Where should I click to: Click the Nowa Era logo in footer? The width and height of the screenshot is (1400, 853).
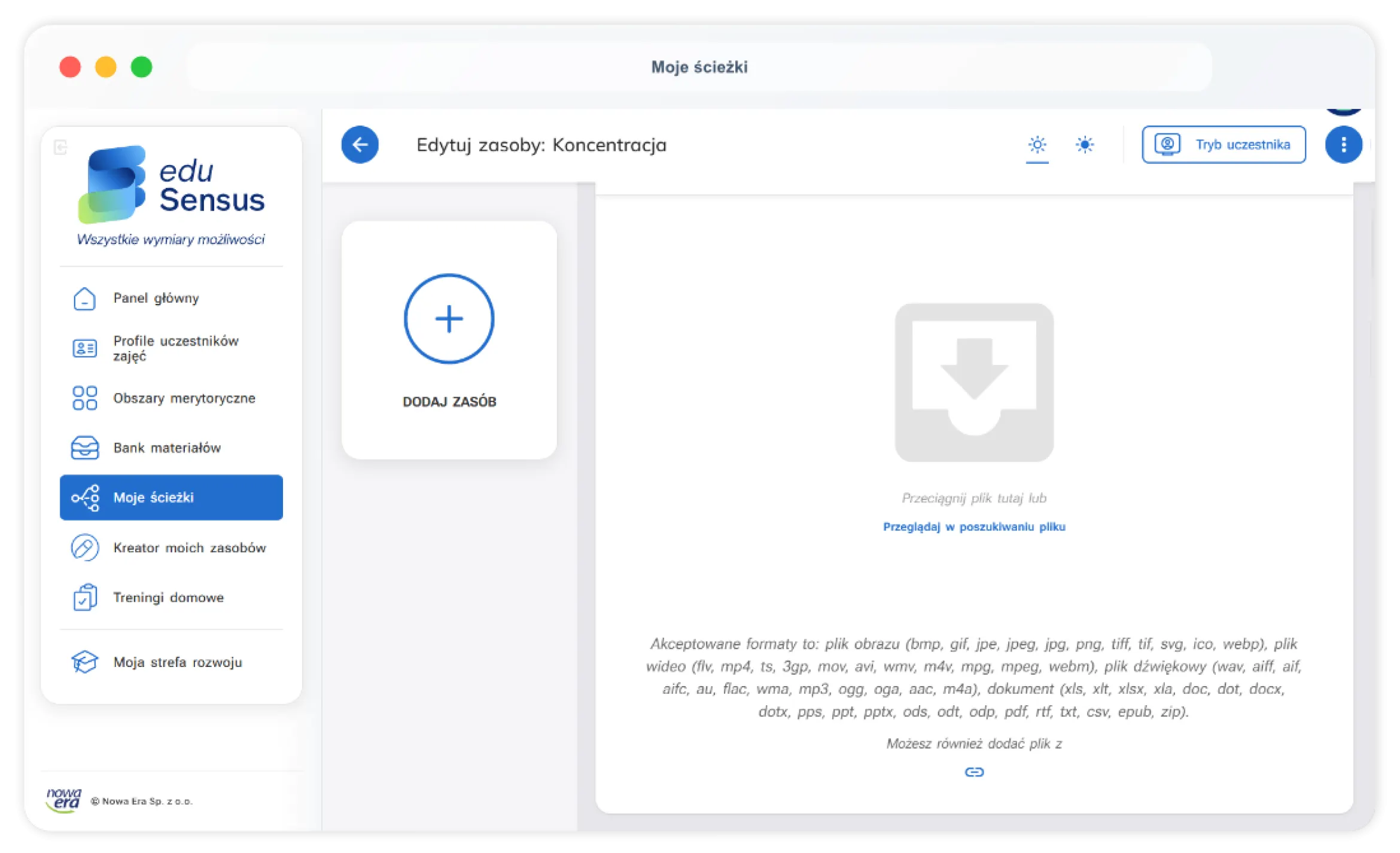[63, 800]
